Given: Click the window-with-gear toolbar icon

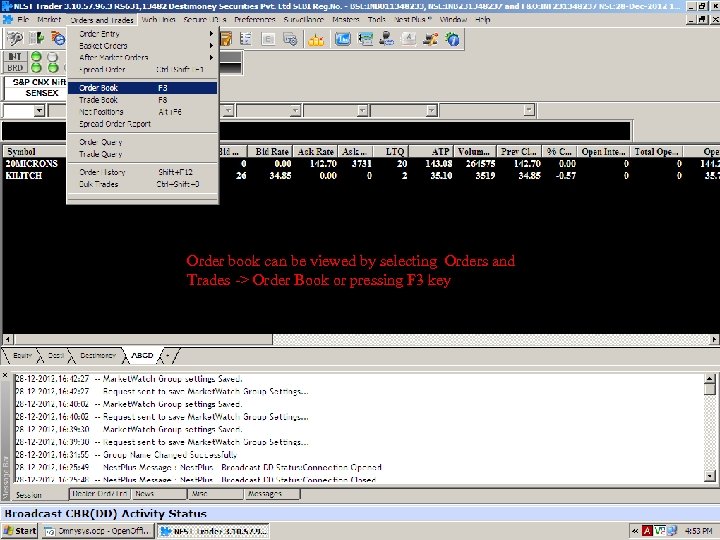Looking at the screenshot, I should [x=290, y=39].
